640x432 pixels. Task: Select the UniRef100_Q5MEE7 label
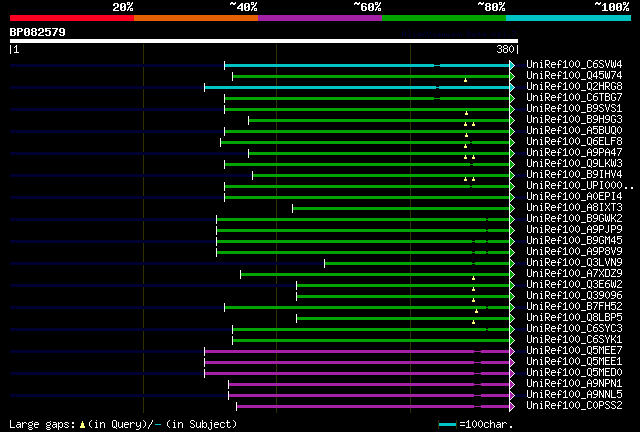(574, 351)
